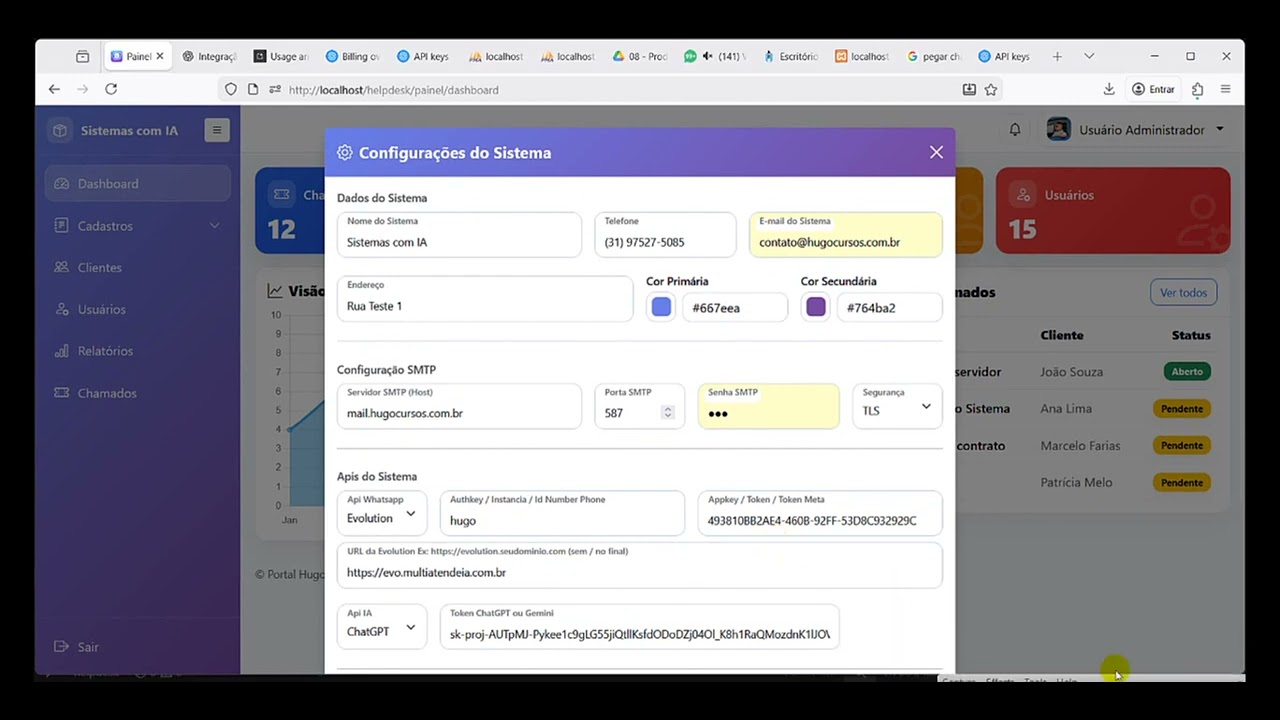Open the Clientes sidebar menu item
Screen dimensions: 1280x720
[x=138, y=268]
